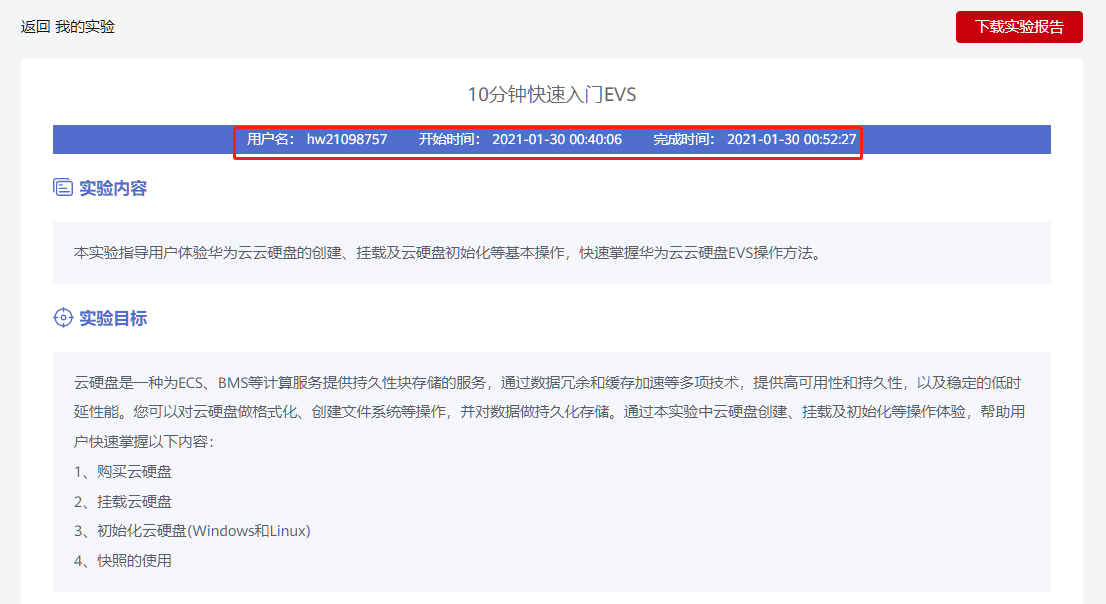Click the line 户快速掌握以下内容
Image resolution: width=1106 pixels, height=604 pixels.
(x=144, y=442)
